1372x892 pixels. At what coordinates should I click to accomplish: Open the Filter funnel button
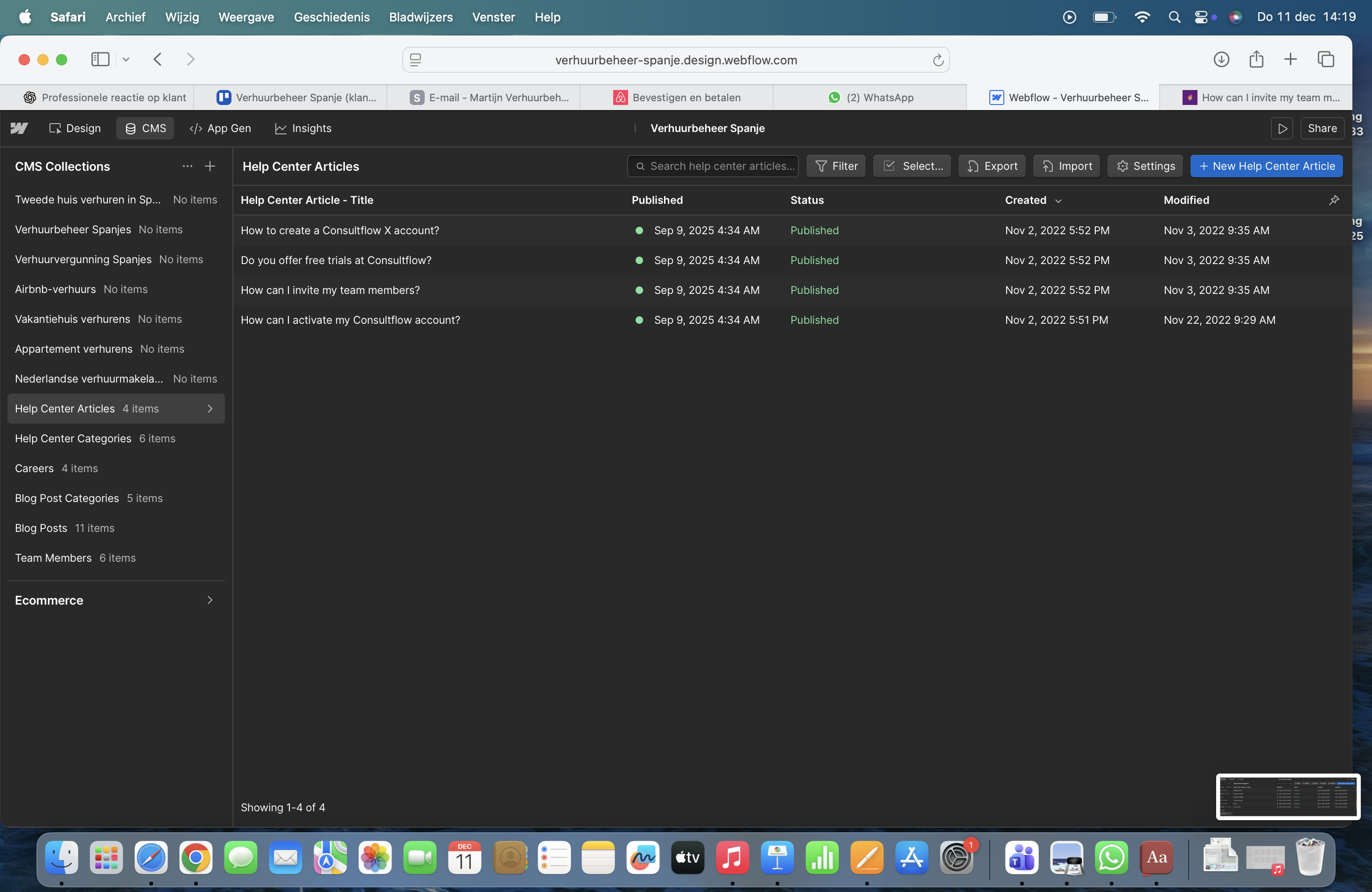pyautogui.click(x=836, y=167)
